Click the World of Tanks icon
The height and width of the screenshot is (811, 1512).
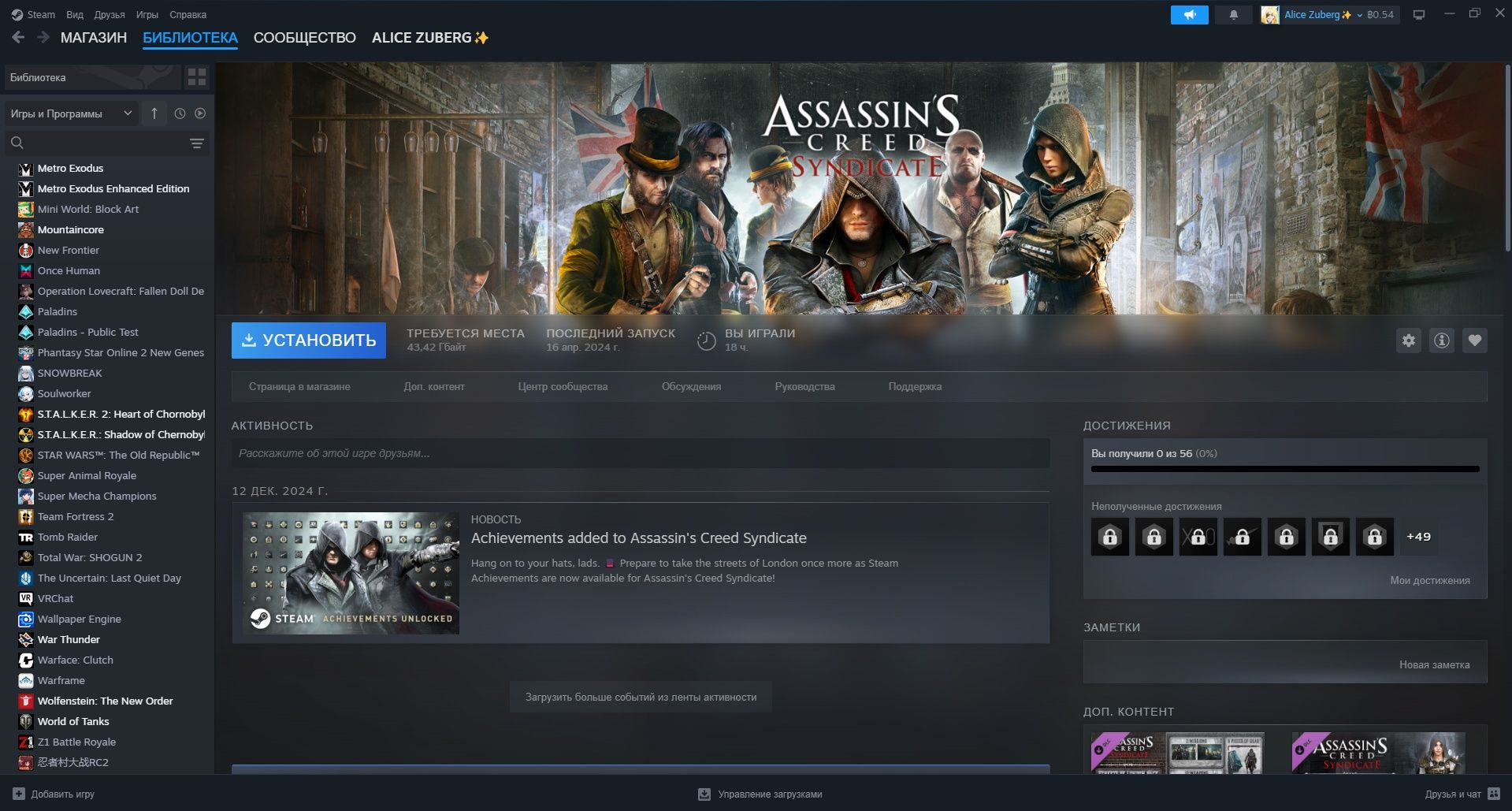tap(26, 722)
